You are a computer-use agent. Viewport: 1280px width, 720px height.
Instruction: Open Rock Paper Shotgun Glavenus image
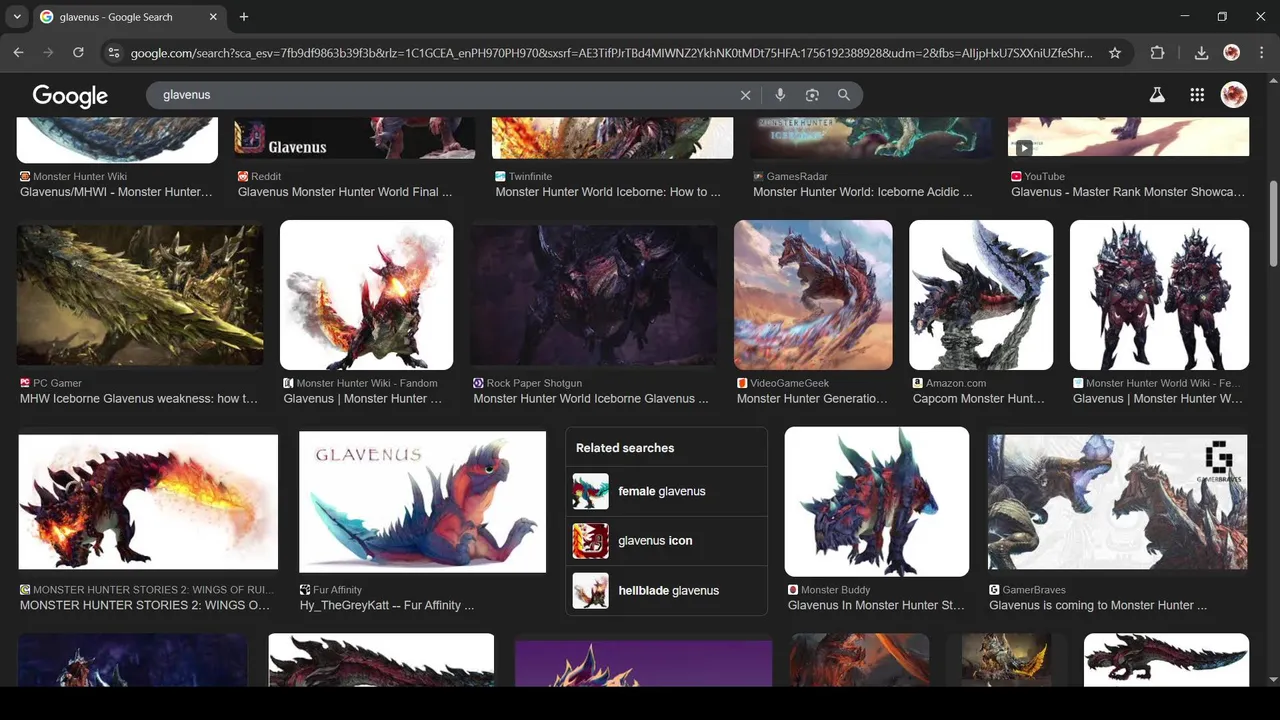[x=594, y=295]
